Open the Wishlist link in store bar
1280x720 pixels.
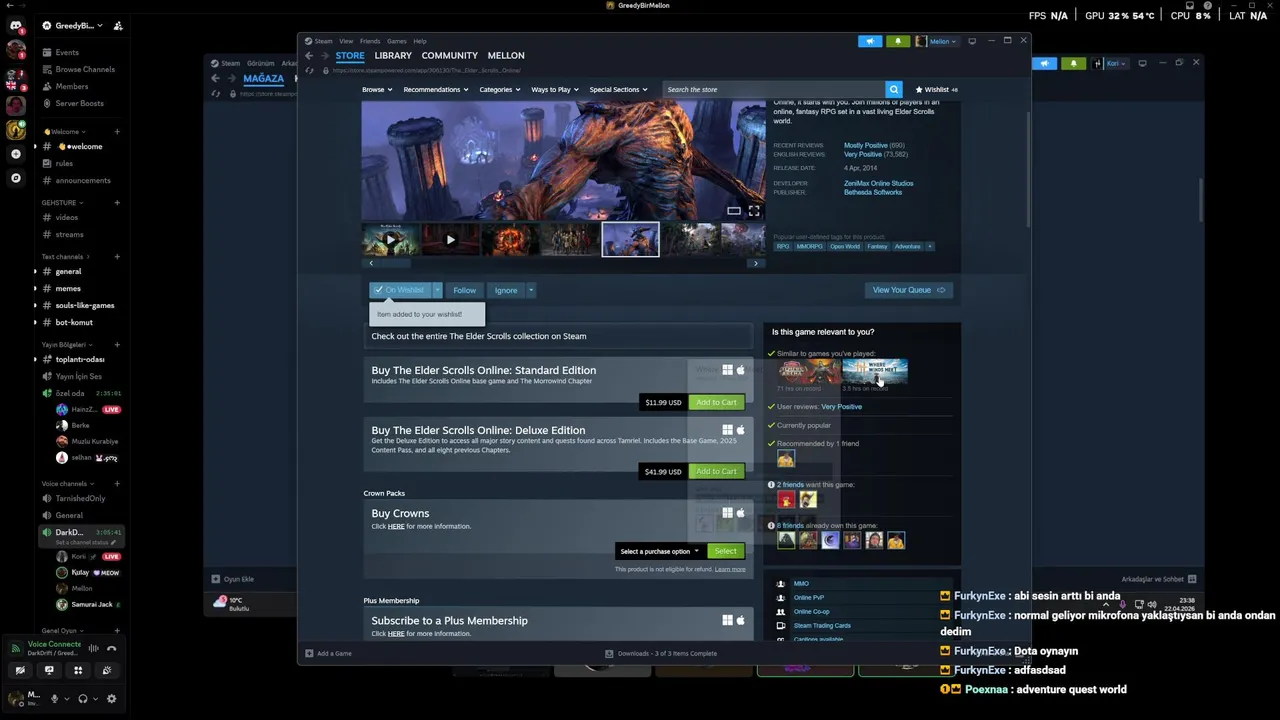tap(936, 90)
